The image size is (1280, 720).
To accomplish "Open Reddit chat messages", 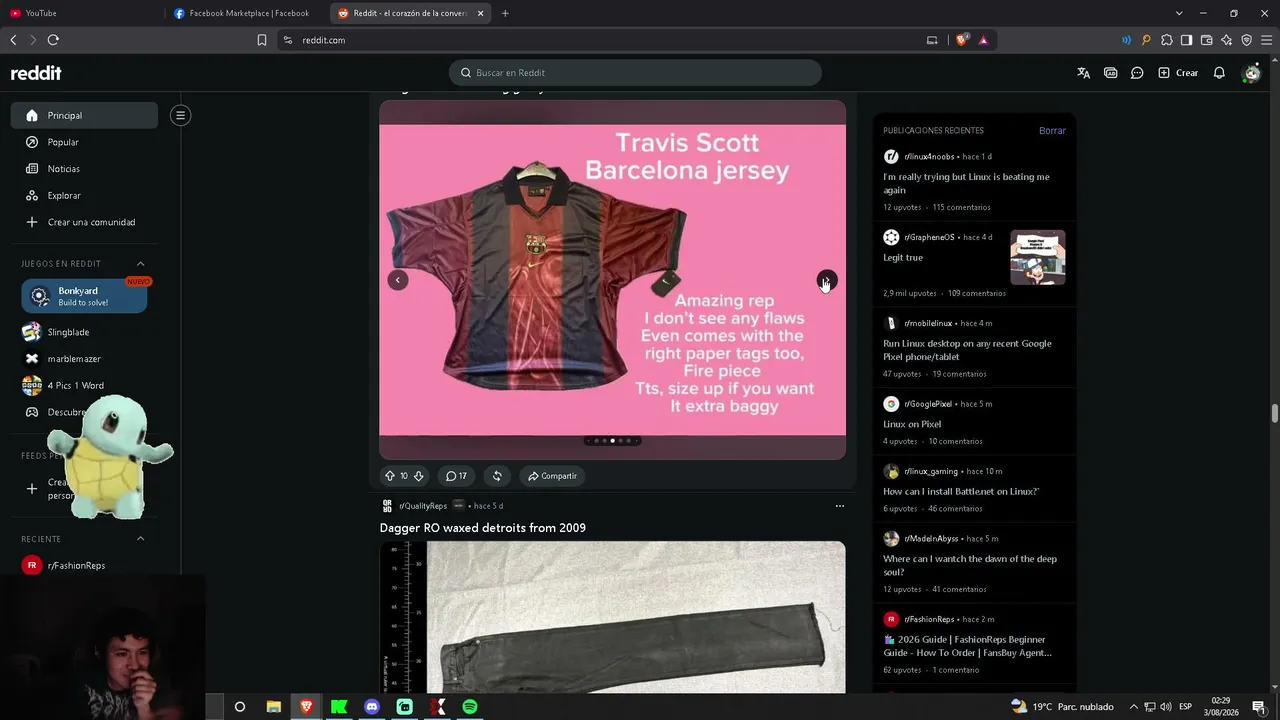I will [1137, 73].
